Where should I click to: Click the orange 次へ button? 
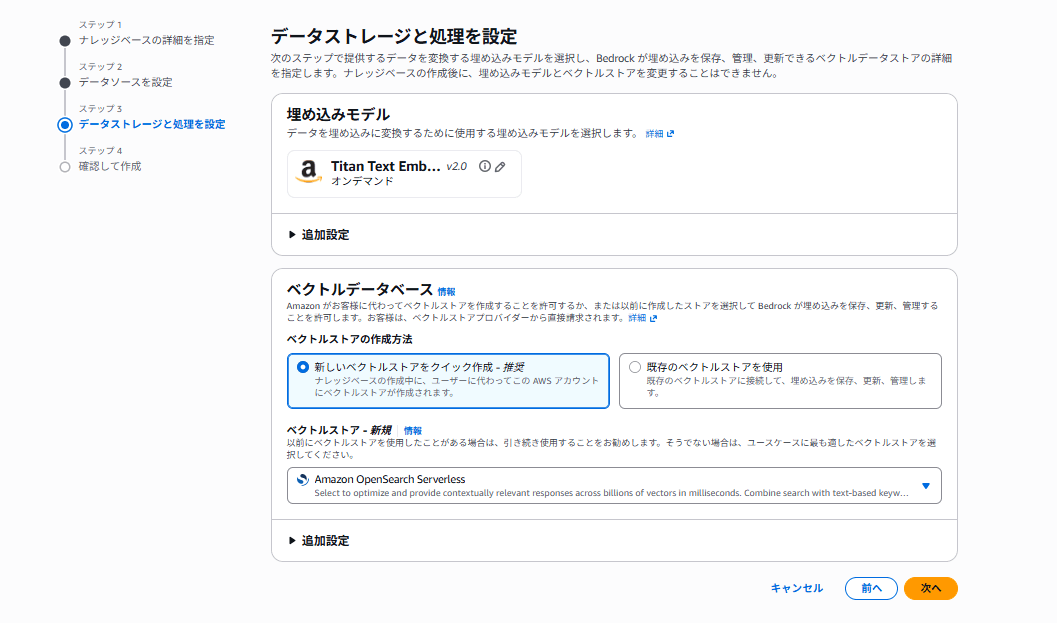[930, 588]
